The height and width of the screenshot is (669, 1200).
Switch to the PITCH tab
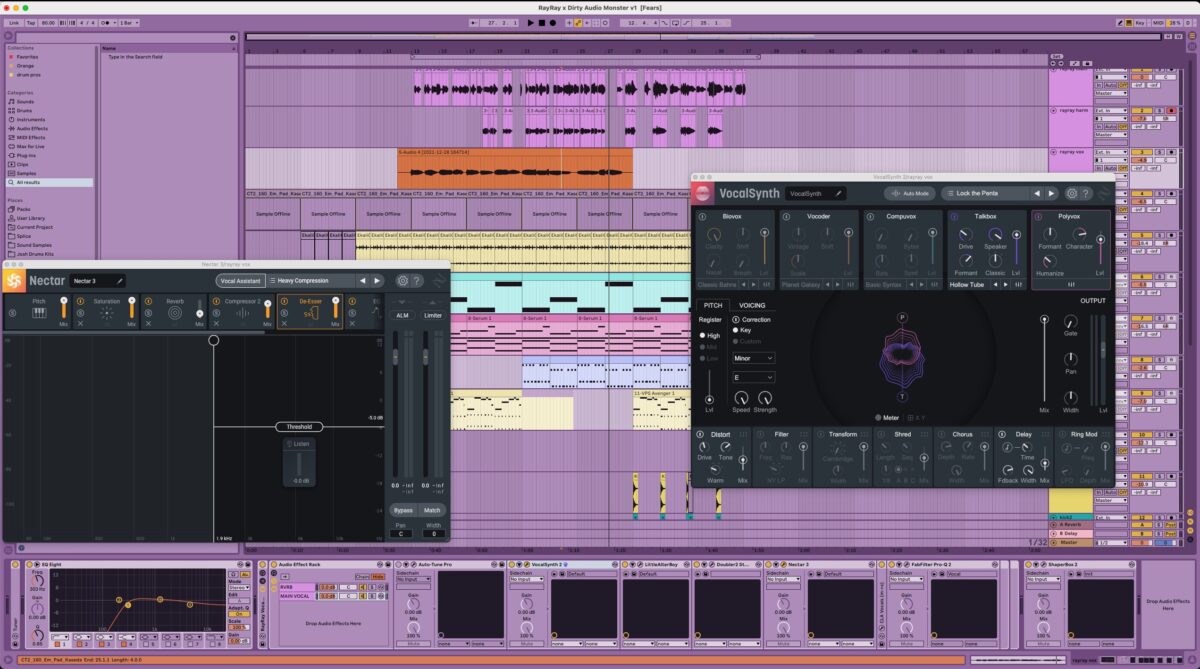713,305
